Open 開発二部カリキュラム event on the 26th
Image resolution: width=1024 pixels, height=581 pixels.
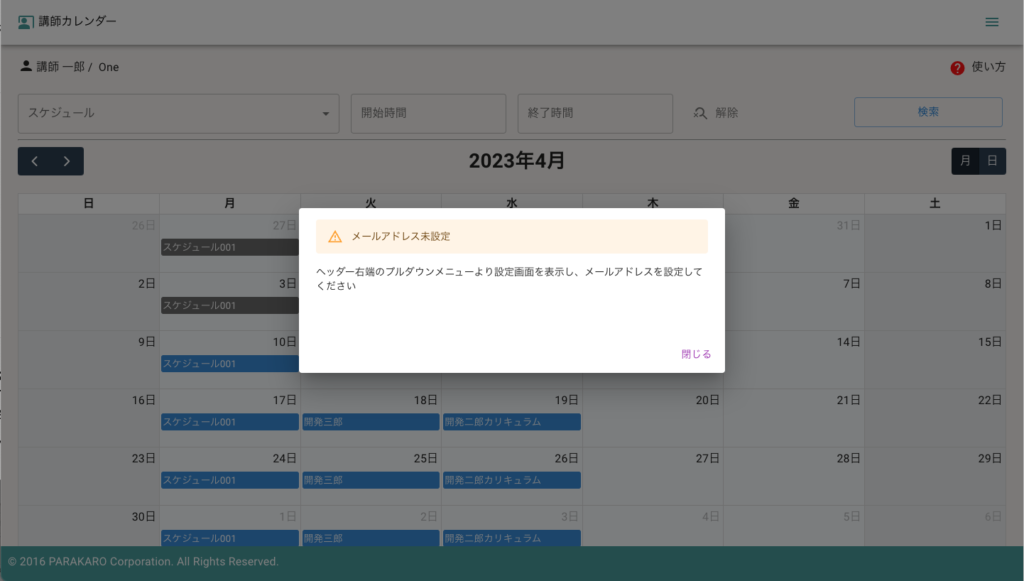[x=512, y=480]
